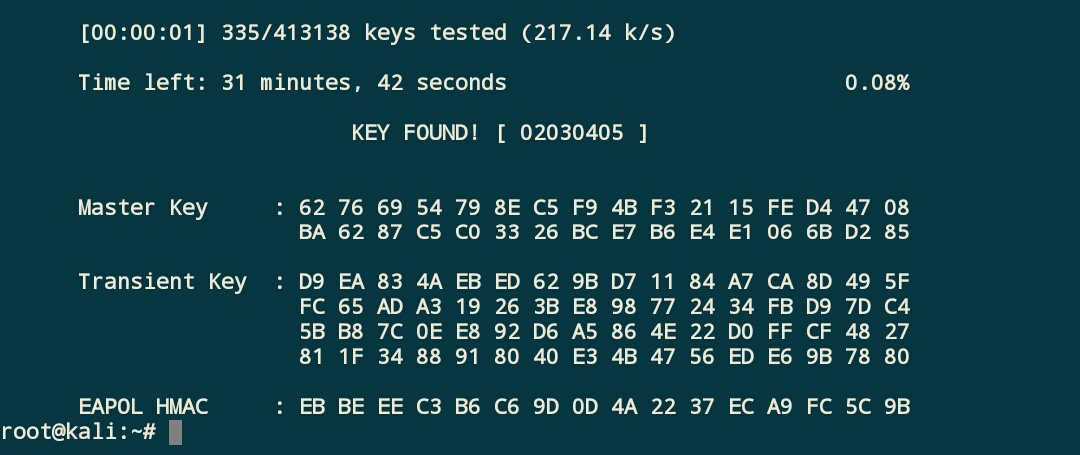Click last Master Key byte 85
The image size is (1080, 455).
(x=897, y=232)
